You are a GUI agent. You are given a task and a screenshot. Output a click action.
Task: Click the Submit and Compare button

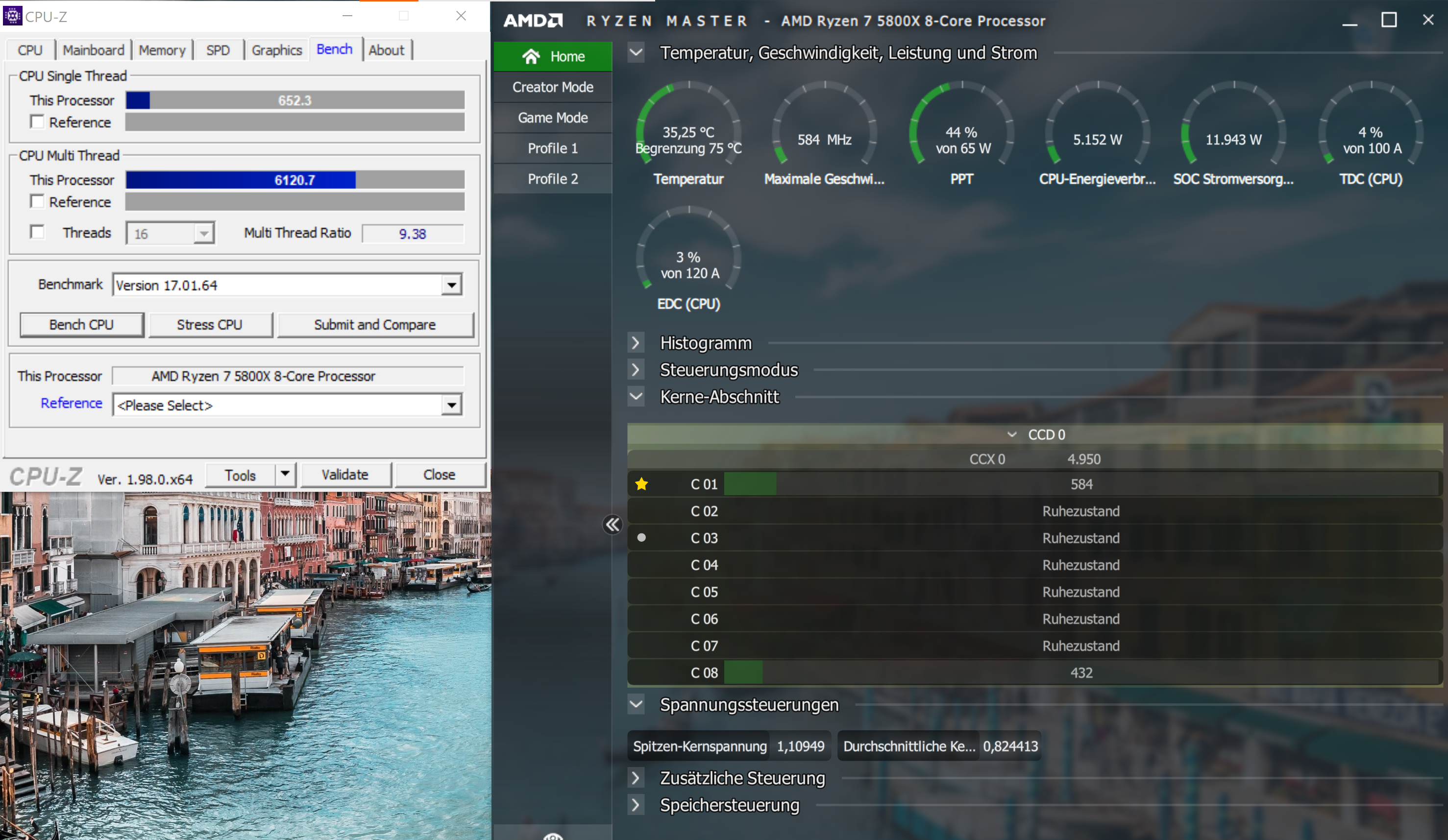coord(375,325)
